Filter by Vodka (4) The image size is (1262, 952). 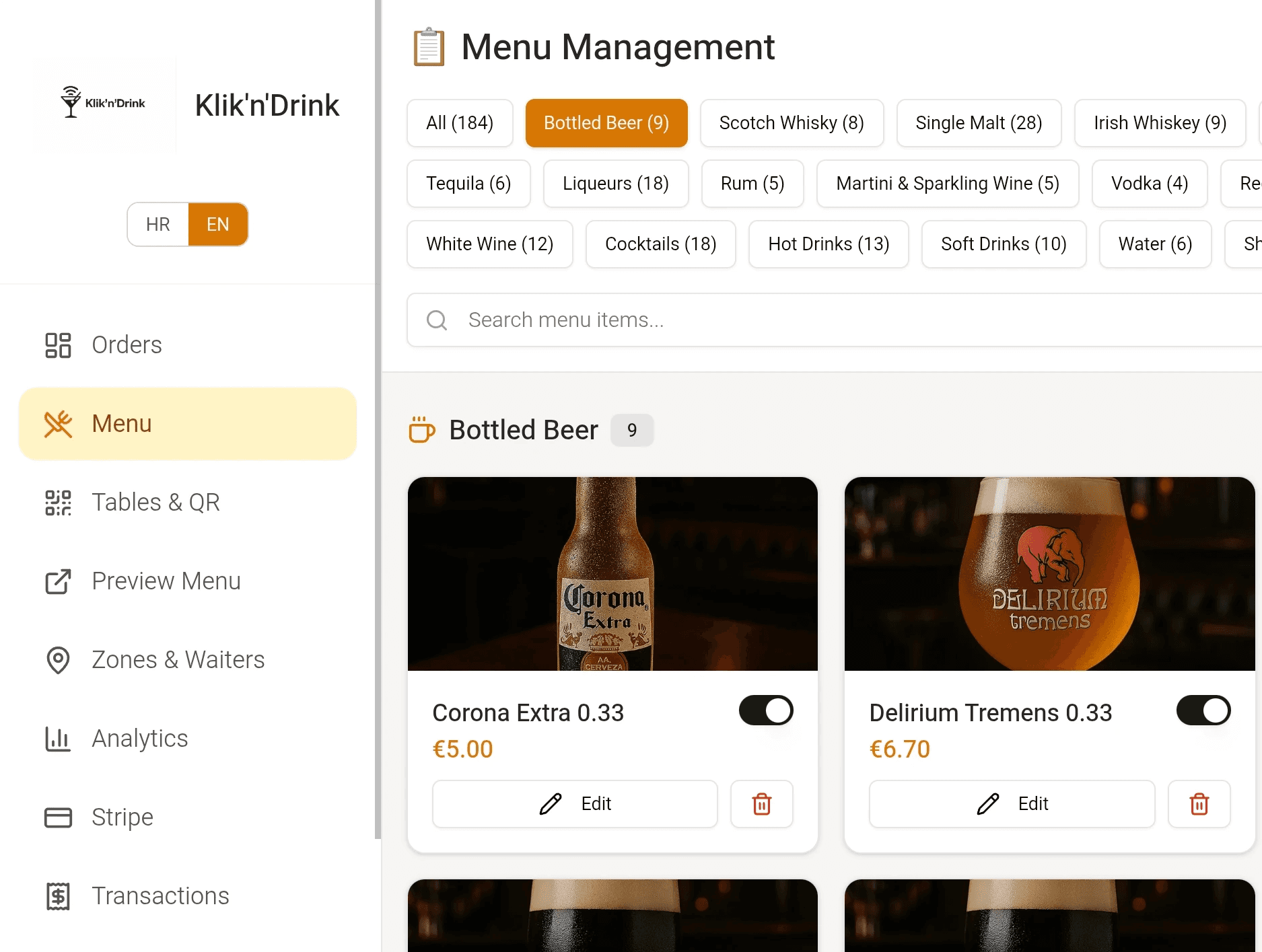(x=1150, y=184)
